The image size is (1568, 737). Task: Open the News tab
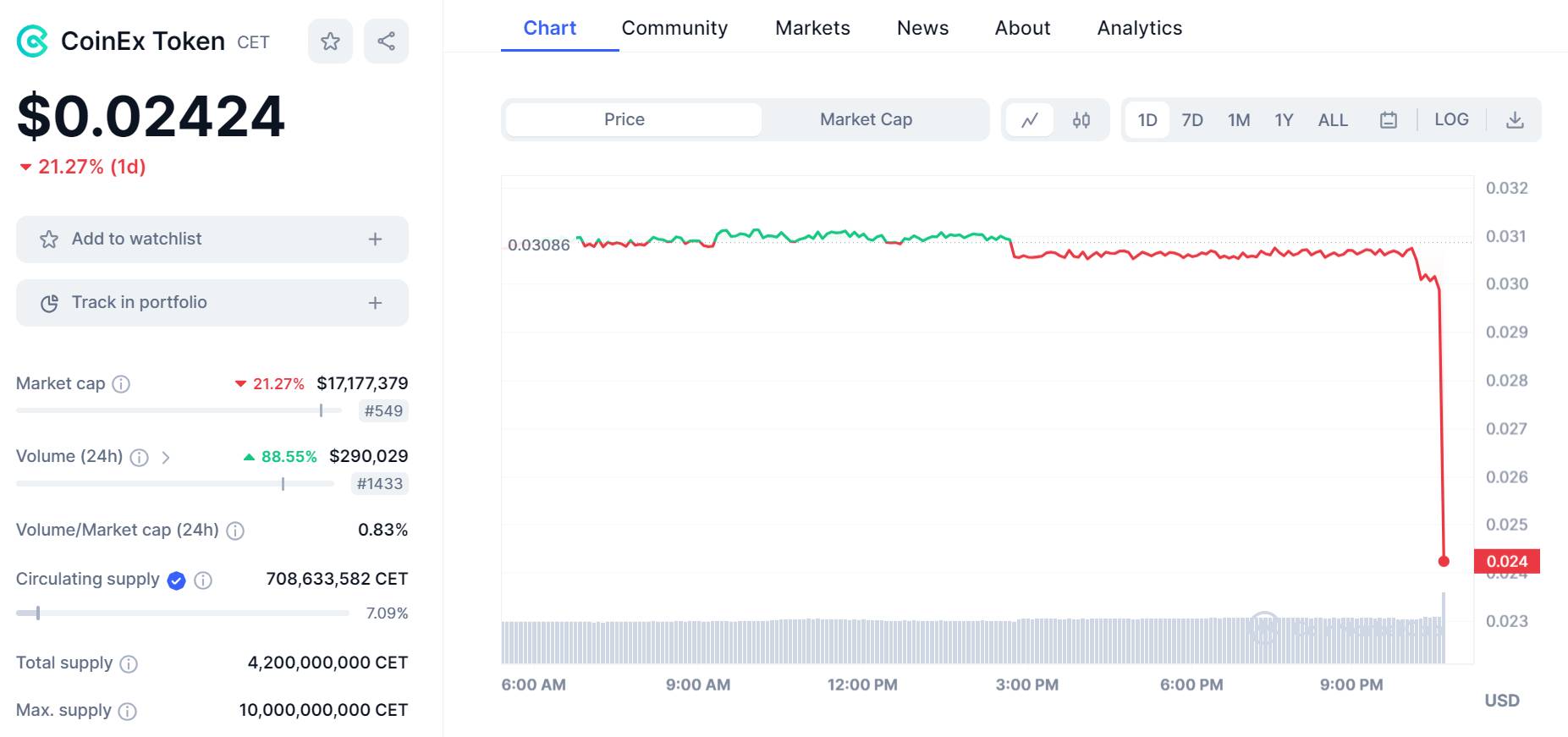click(x=922, y=28)
